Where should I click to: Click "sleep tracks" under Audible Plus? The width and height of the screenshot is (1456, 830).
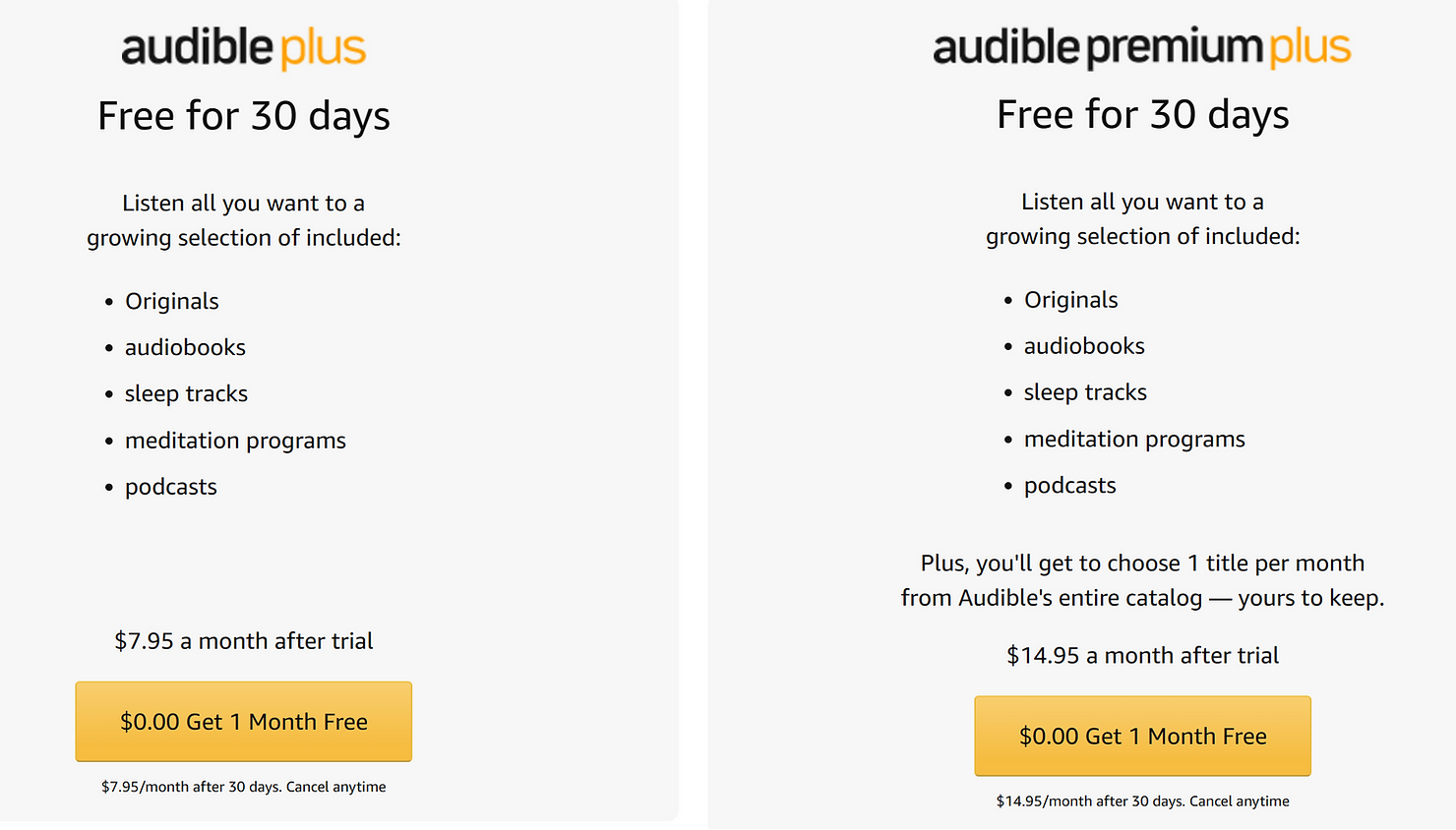coord(186,393)
